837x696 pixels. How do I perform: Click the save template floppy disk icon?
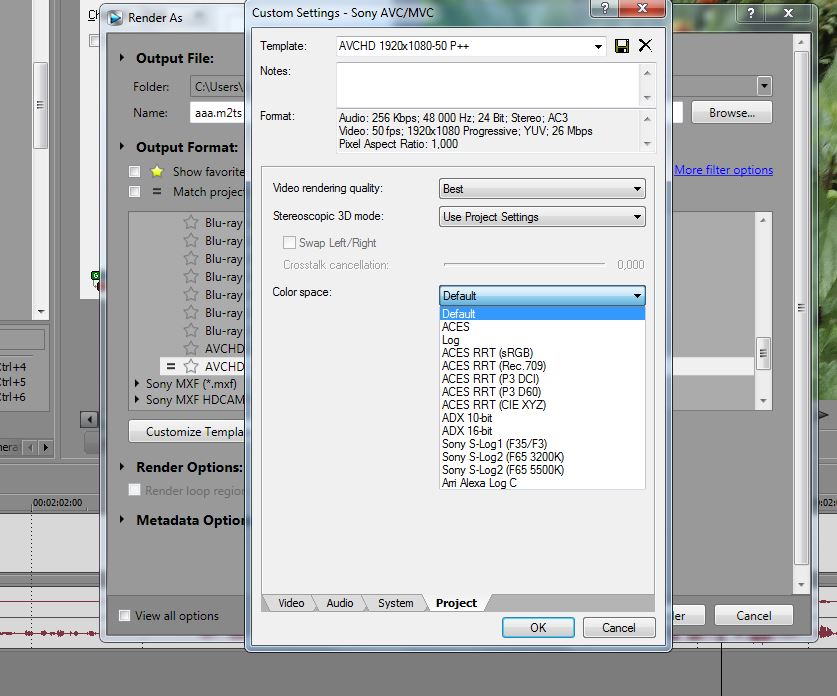coord(622,46)
